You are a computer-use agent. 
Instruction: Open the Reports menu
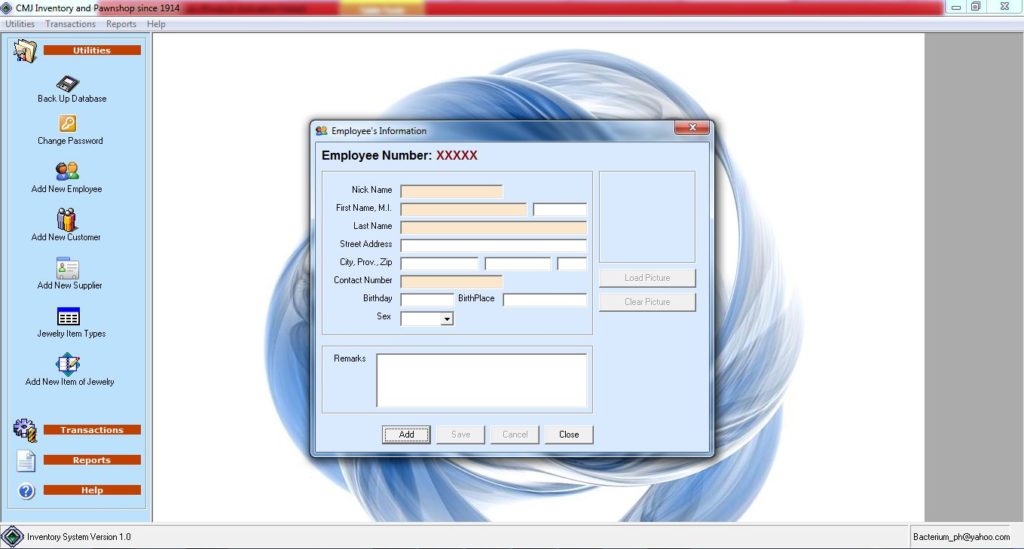coord(121,24)
